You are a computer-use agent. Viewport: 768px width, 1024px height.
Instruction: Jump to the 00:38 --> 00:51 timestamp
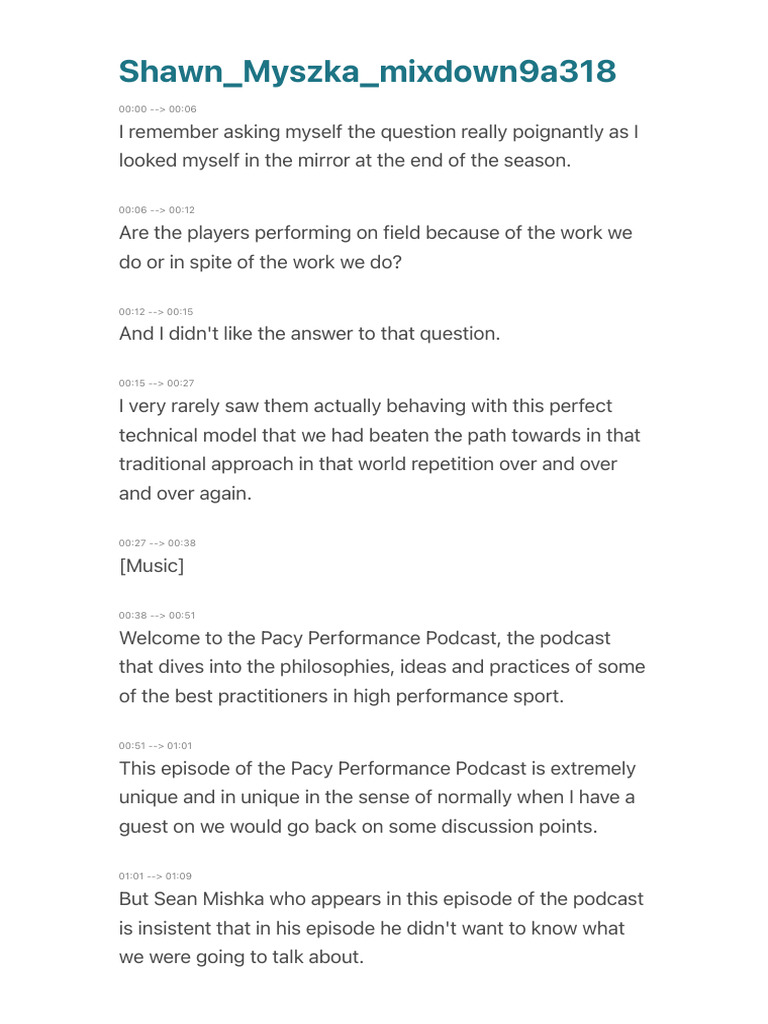pos(157,615)
